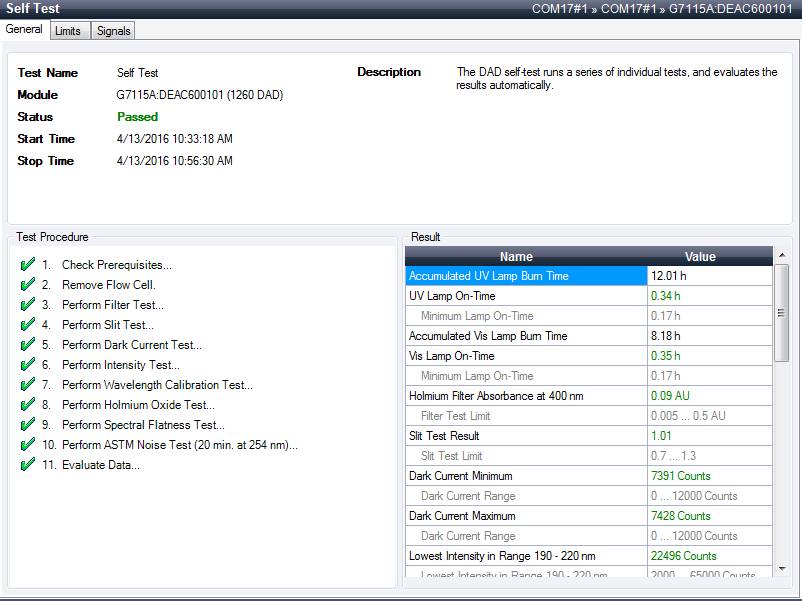Screen dimensions: 802x601
Task: Click the checkmark next to Perform Slit Test
Action: tap(27, 325)
